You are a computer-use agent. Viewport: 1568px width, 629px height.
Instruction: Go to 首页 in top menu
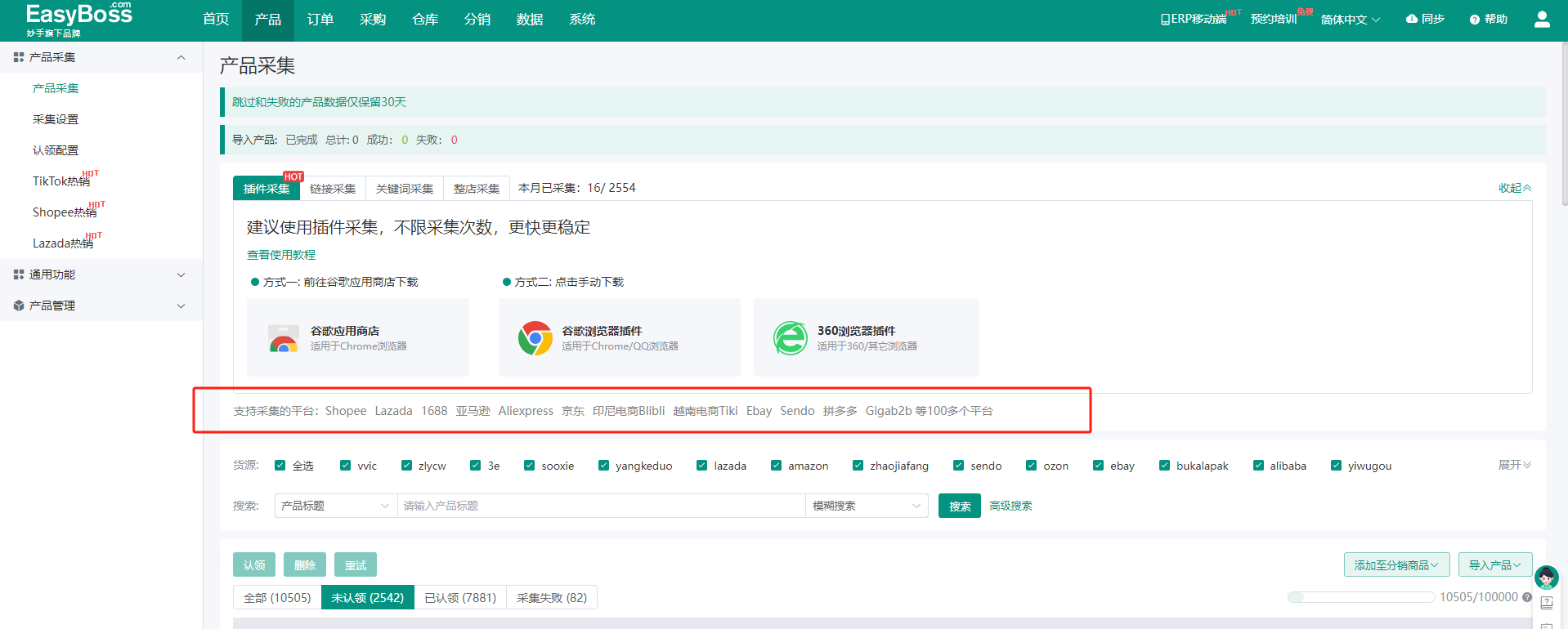tap(216, 20)
